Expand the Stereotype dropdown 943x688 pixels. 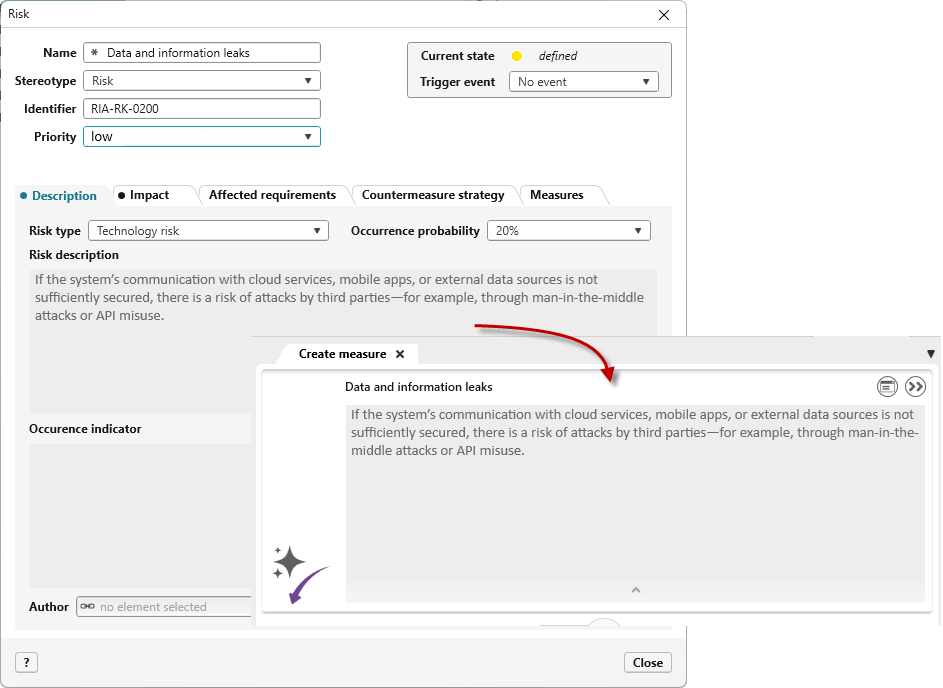click(308, 81)
